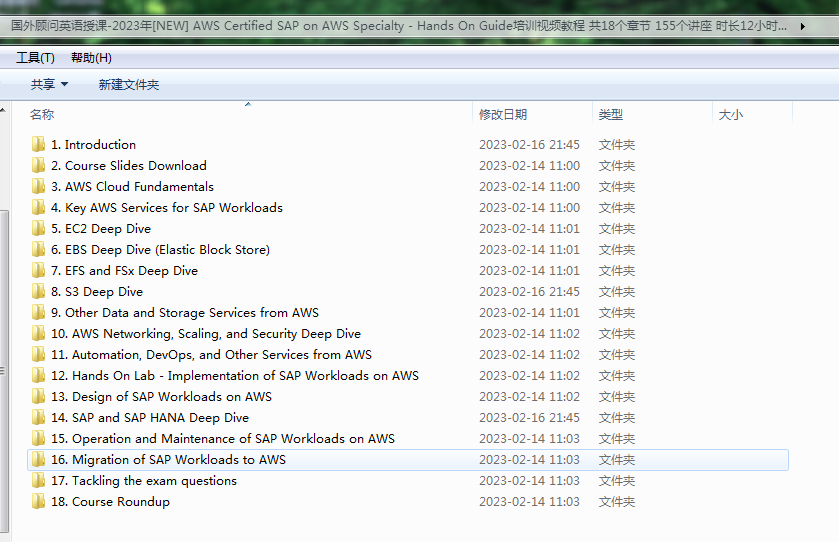839x542 pixels.
Task: Select name 14. SAP and SAP HANA Deep Dive
Action: click(150, 417)
